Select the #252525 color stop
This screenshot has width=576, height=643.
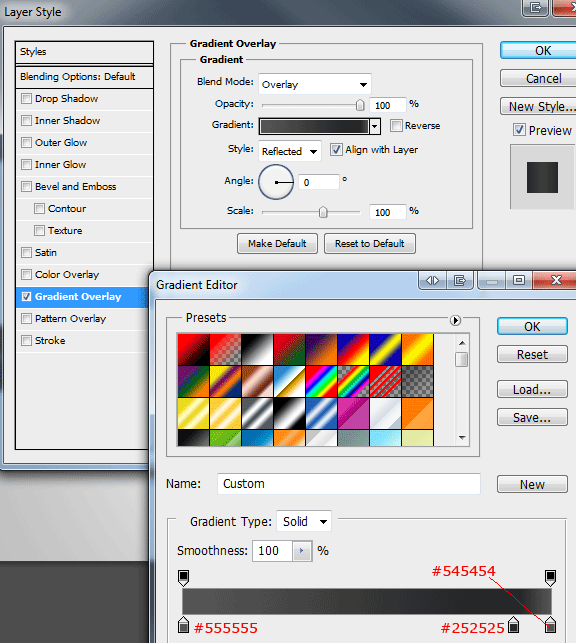click(513, 625)
